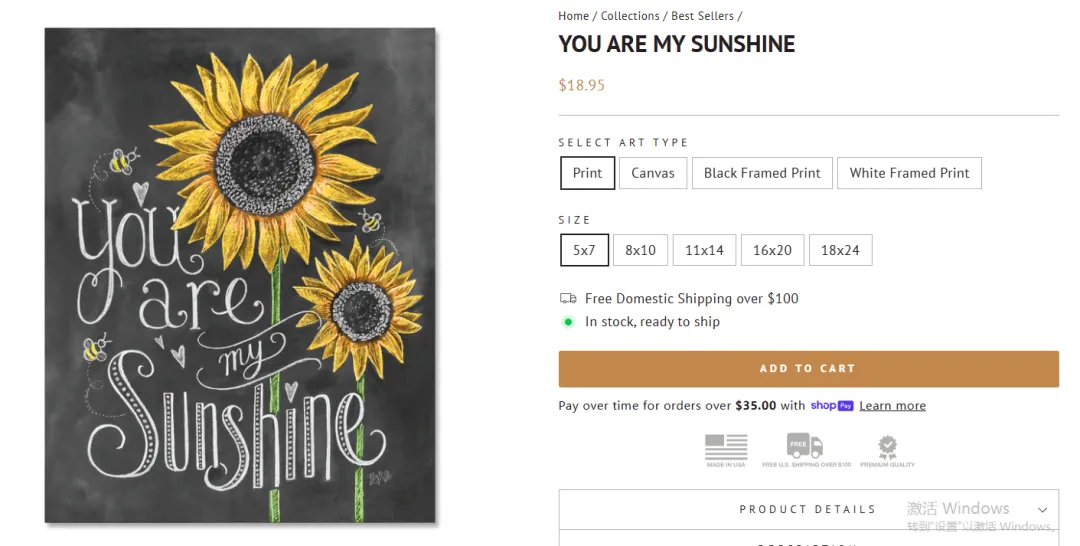Pick the 8x10 size option

pyautogui.click(x=641, y=250)
